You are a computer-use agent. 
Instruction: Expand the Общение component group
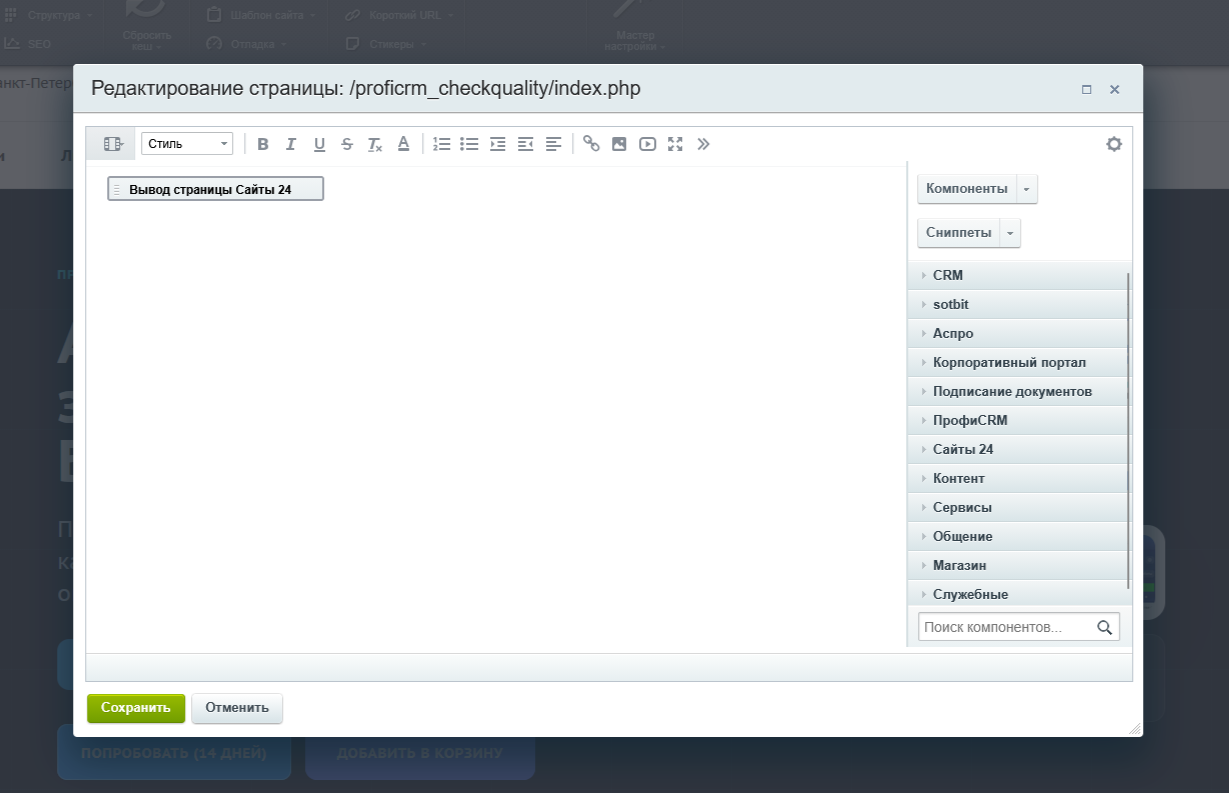(1017, 536)
